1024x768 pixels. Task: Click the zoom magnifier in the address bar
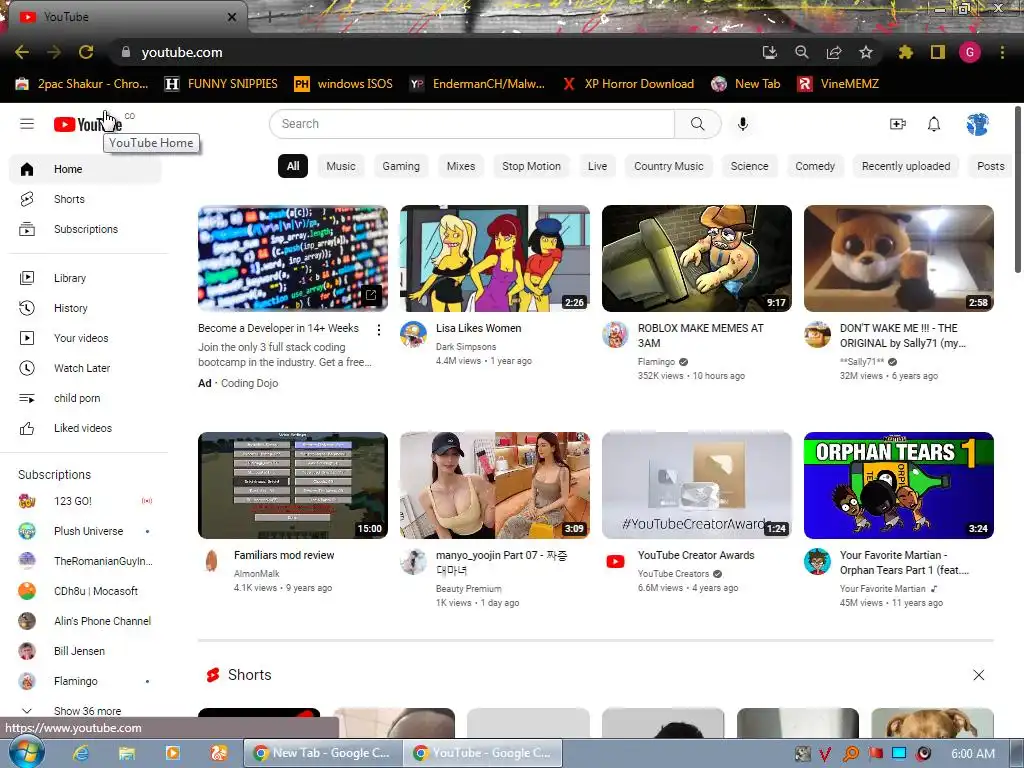802,52
